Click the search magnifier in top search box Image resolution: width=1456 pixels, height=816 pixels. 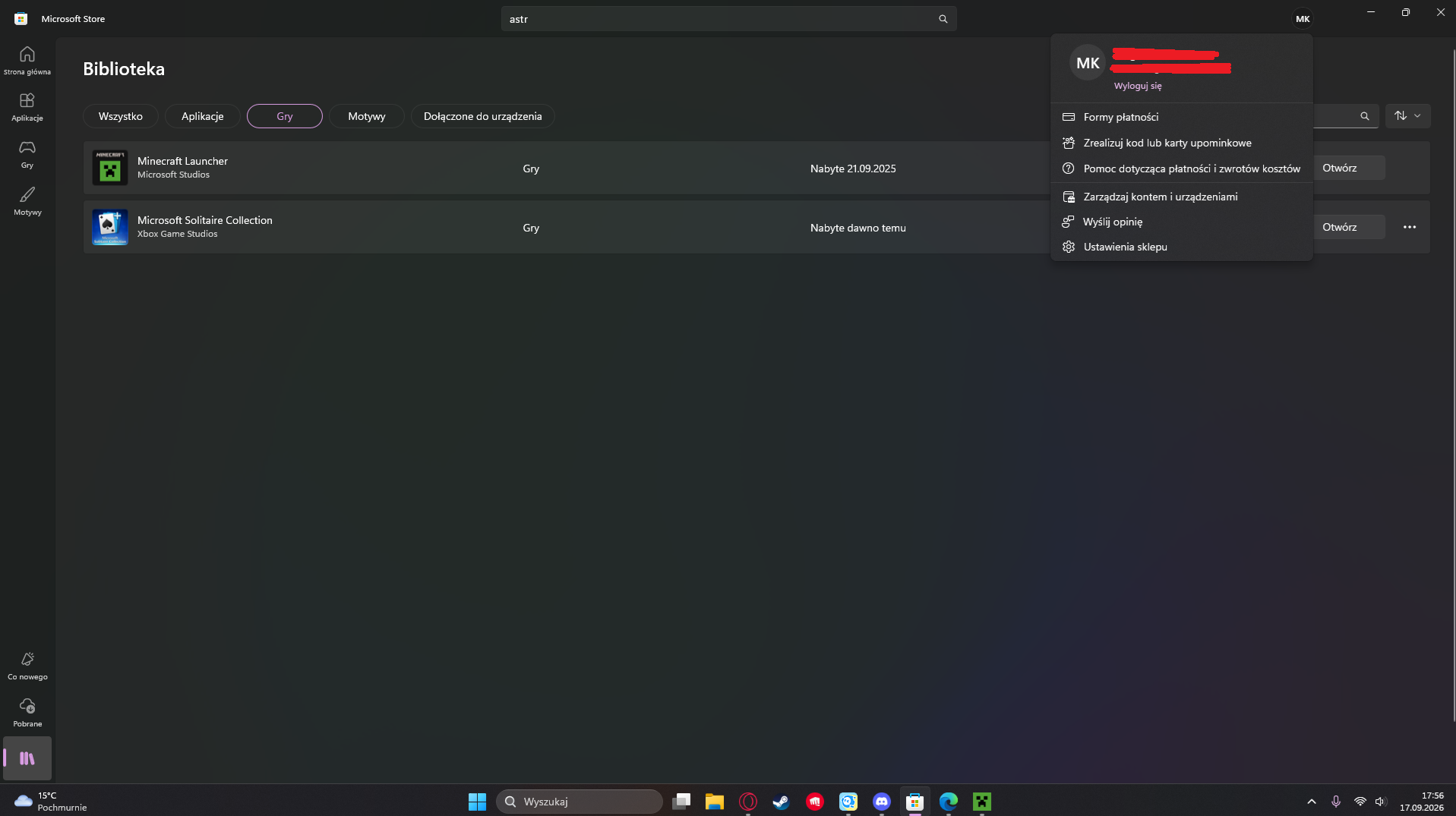point(943,19)
